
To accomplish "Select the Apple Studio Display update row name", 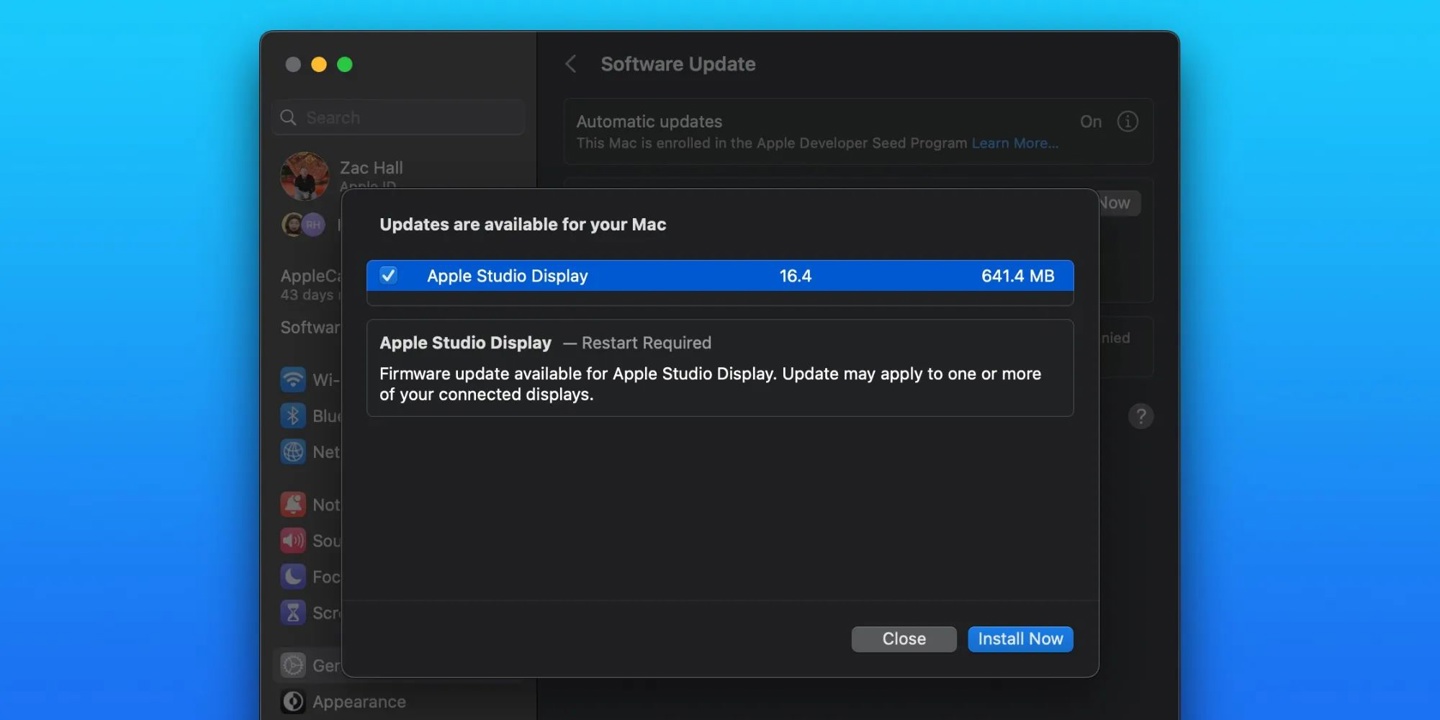I will [507, 276].
